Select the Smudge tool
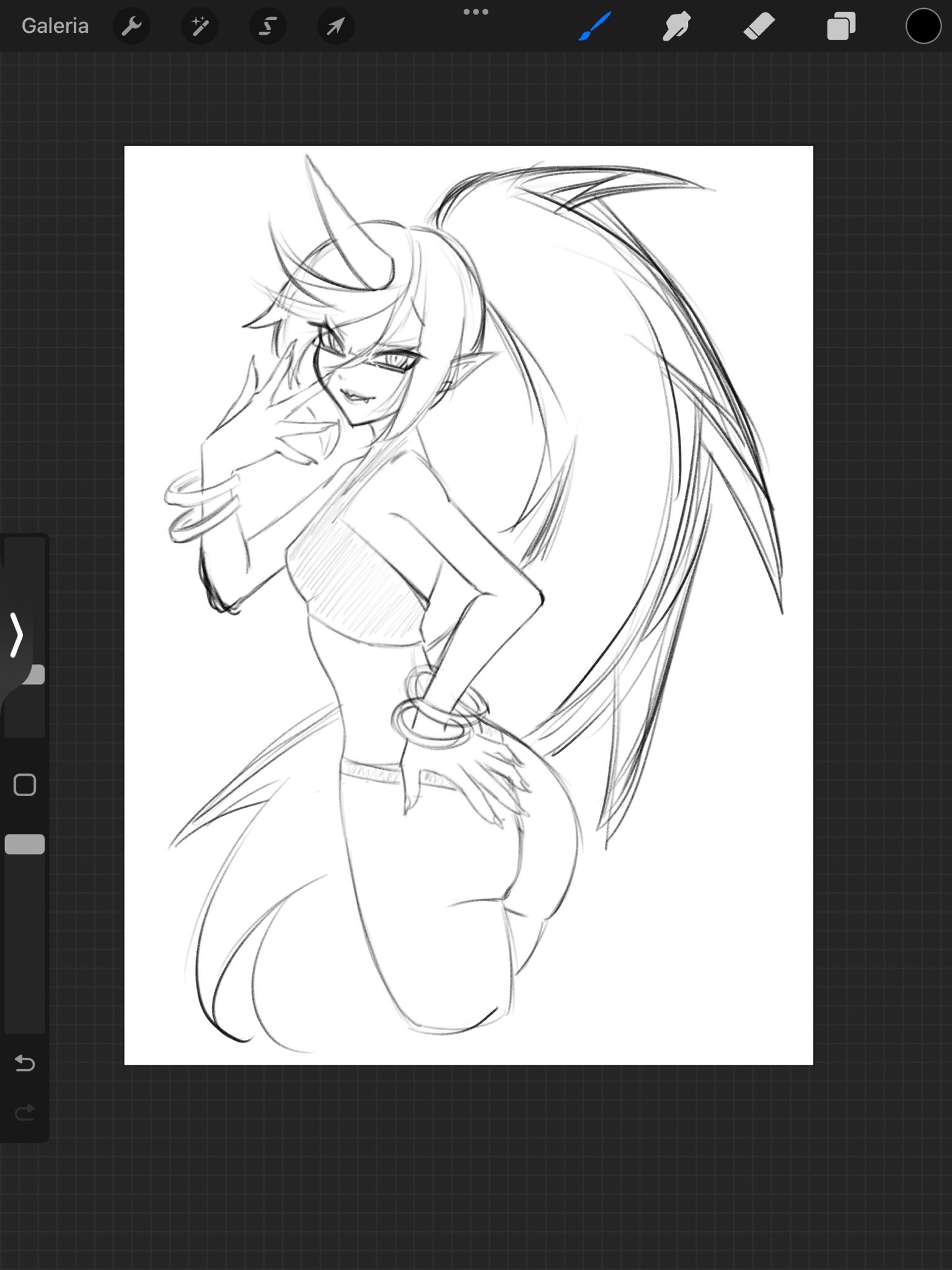The image size is (952, 1270). (677, 26)
